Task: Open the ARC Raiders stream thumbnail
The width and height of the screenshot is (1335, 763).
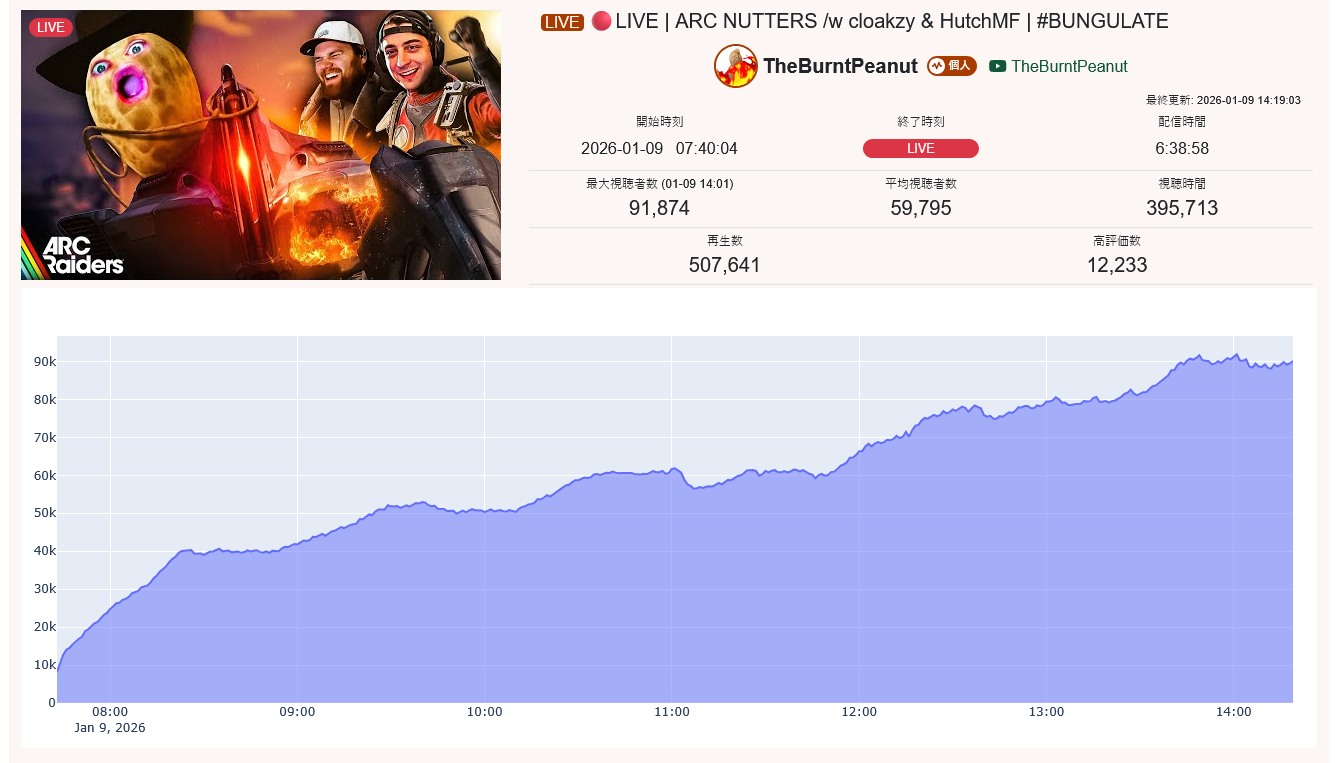Action: pyautogui.click(x=261, y=145)
